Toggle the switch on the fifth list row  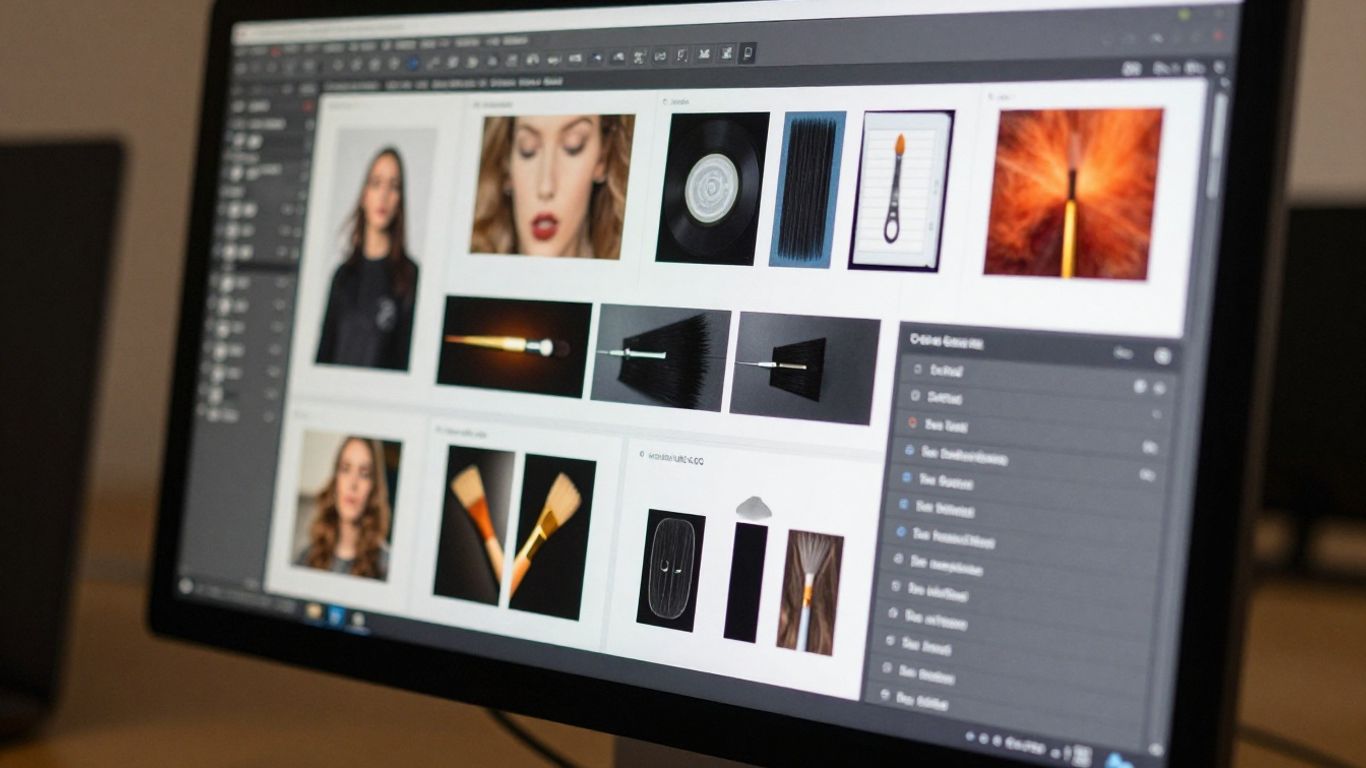tap(1146, 476)
